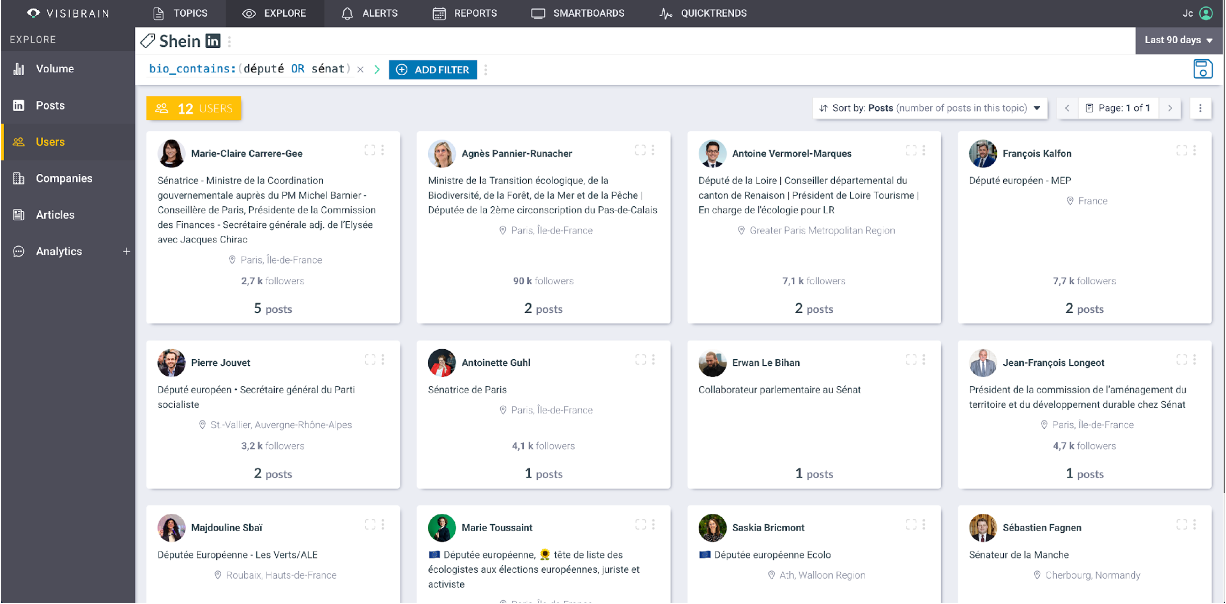This screenshot has width=1226, height=604.
Task: Open filter bar more options menu
Action: click(x=486, y=70)
